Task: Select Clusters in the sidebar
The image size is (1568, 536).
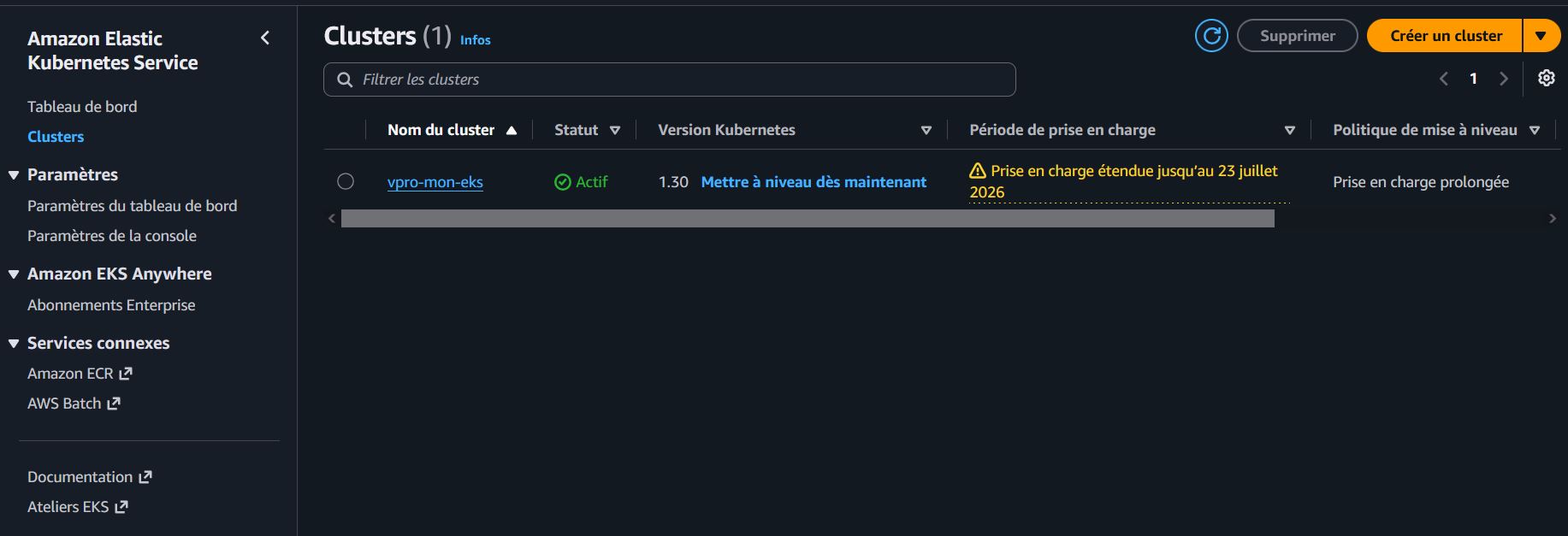Action: click(x=56, y=137)
